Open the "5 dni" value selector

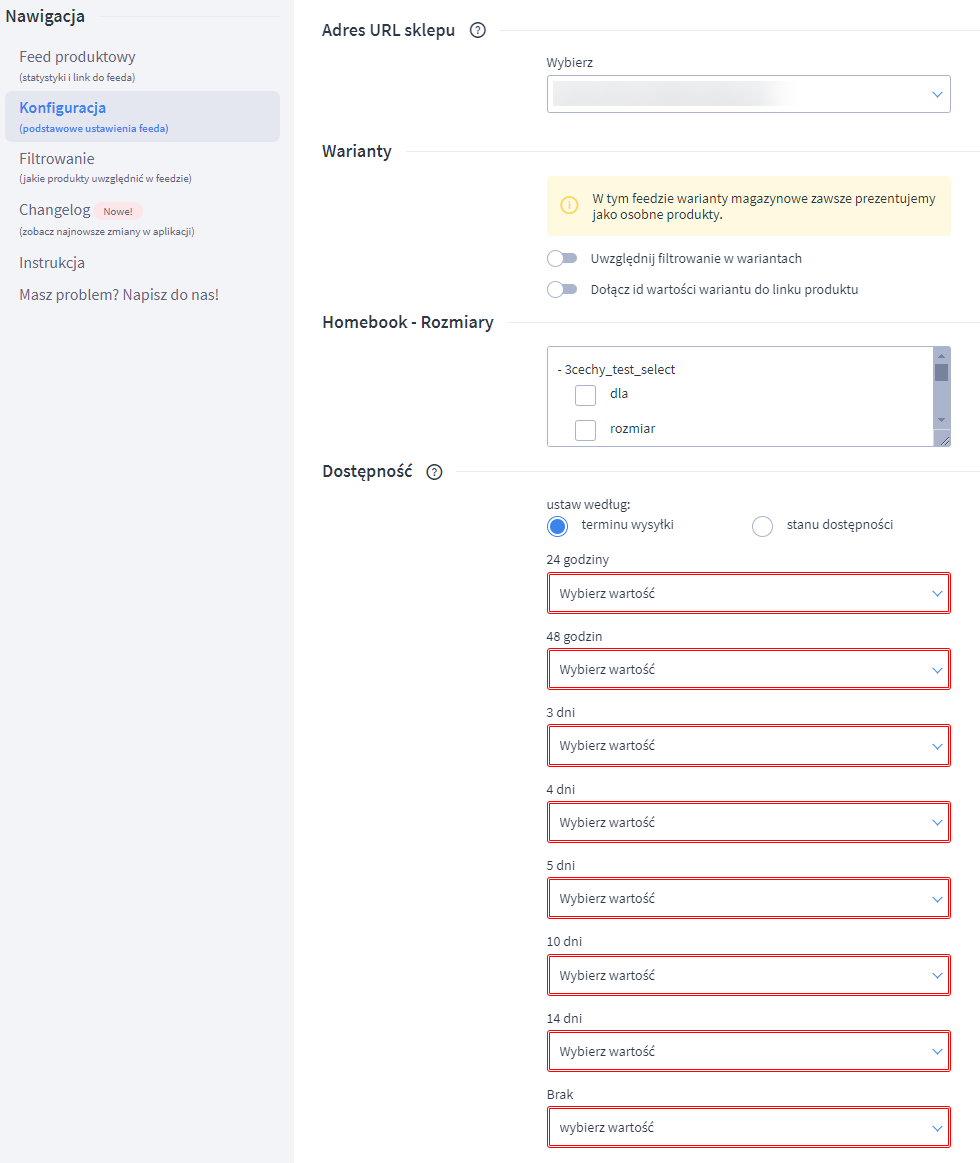click(x=748, y=898)
